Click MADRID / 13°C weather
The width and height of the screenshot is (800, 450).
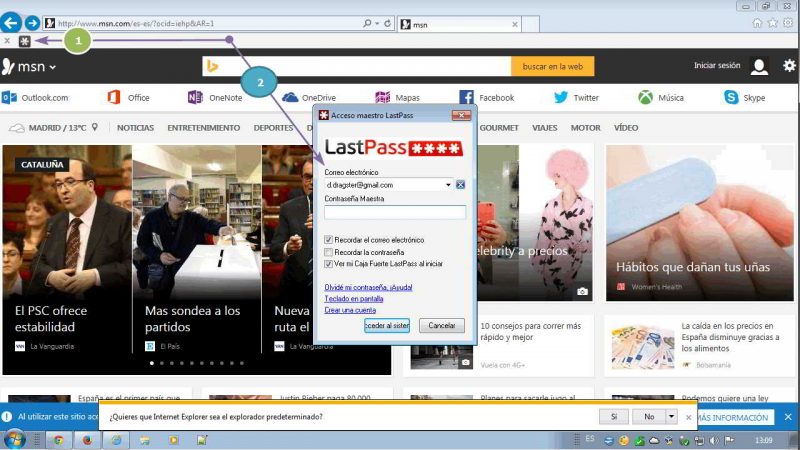(57, 128)
